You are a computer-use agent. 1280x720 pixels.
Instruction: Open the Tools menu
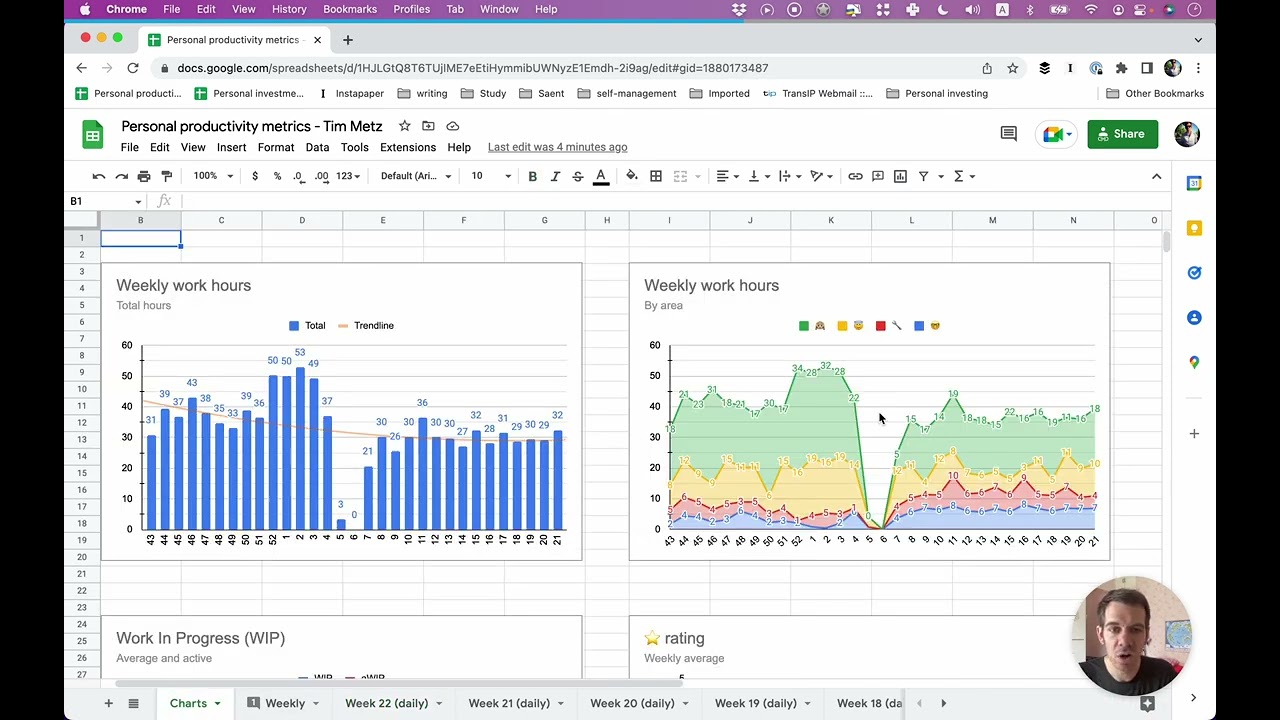tap(354, 147)
